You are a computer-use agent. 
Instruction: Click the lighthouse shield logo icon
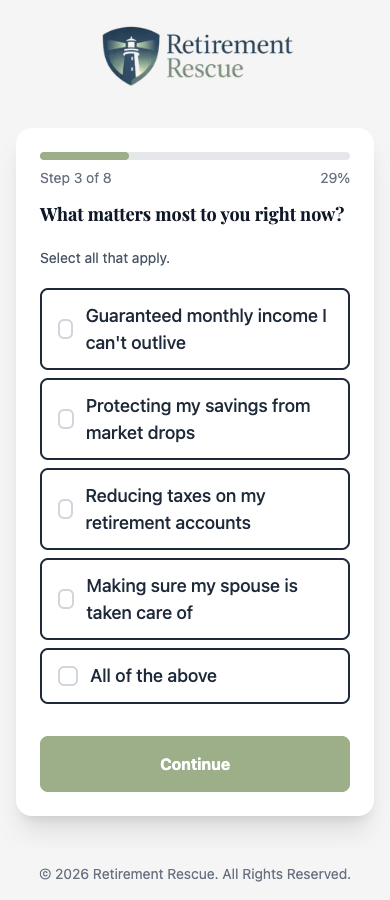click(131, 56)
